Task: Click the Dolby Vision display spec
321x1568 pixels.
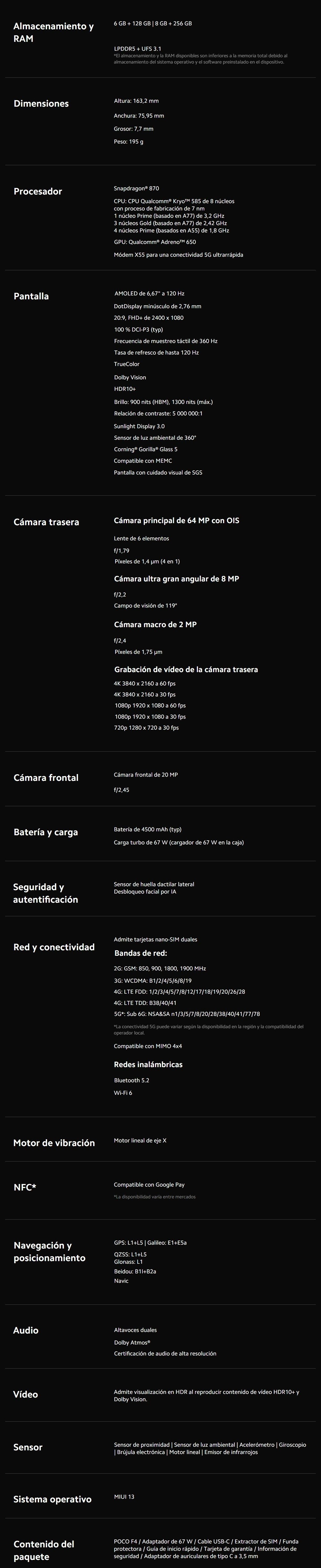Action: point(130,377)
